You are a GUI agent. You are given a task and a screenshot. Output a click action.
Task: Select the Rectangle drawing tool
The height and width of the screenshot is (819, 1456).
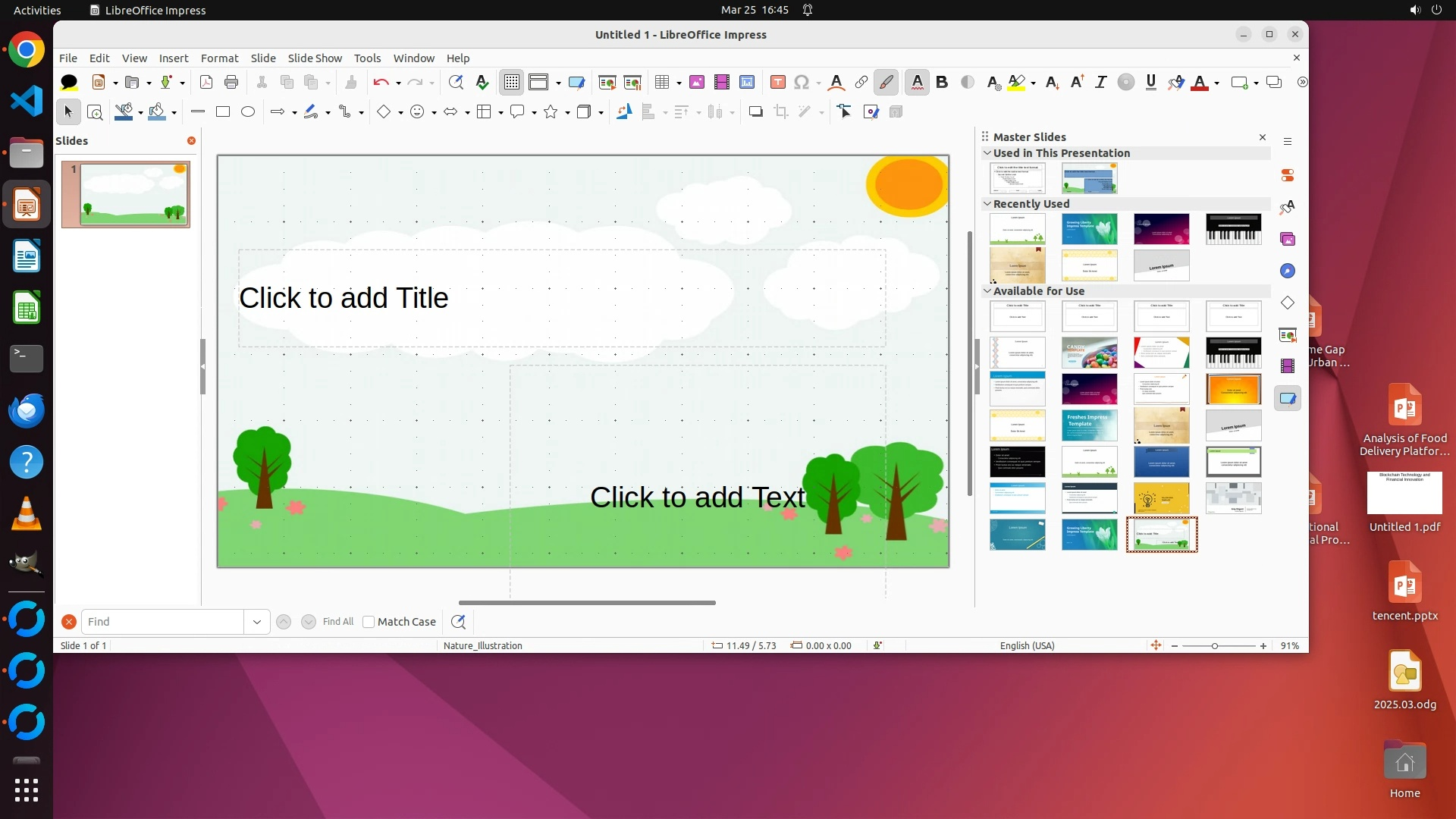pyautogui.click(x=222, y=112)
